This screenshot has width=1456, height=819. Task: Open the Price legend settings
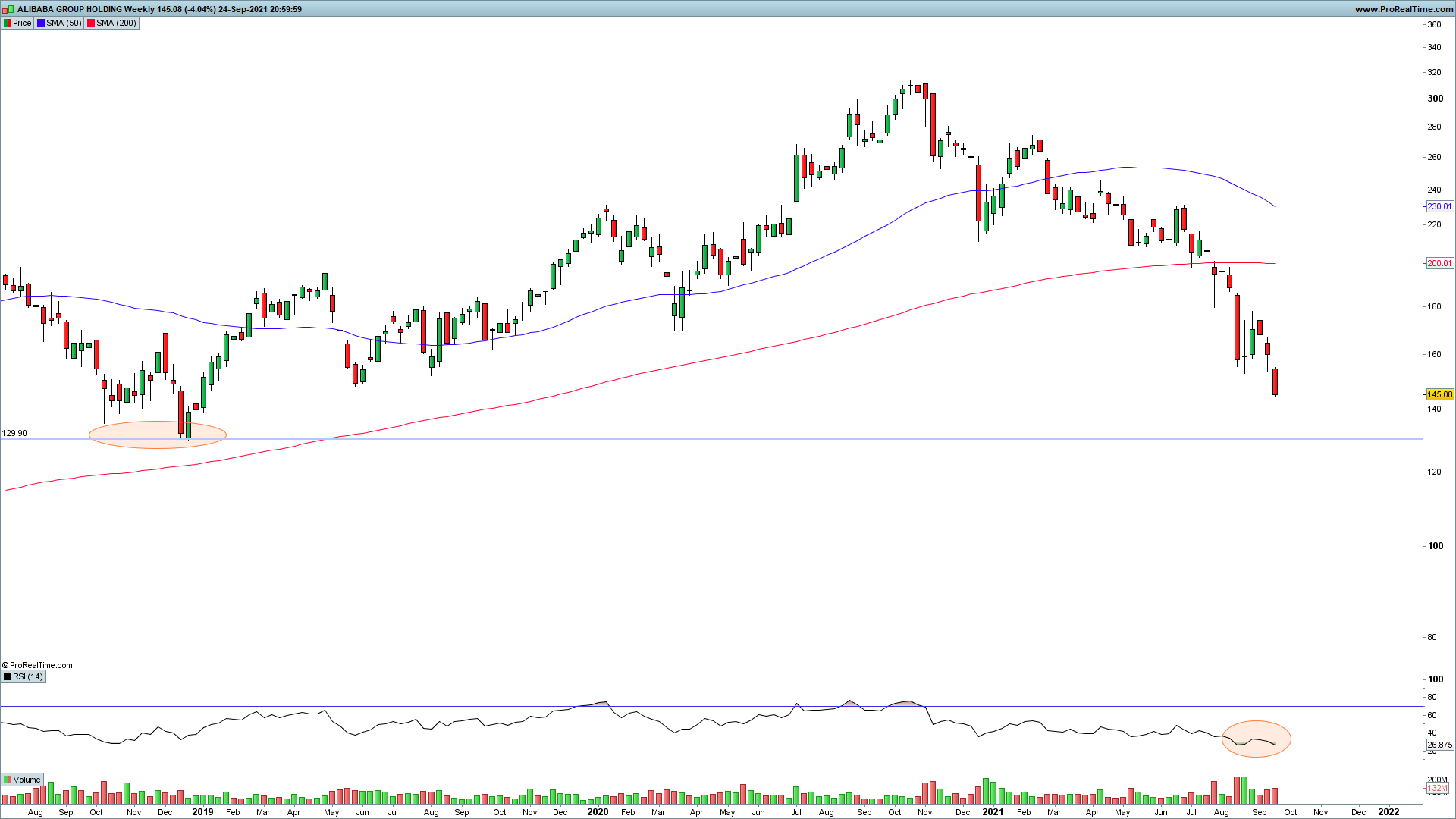[22, 23]
